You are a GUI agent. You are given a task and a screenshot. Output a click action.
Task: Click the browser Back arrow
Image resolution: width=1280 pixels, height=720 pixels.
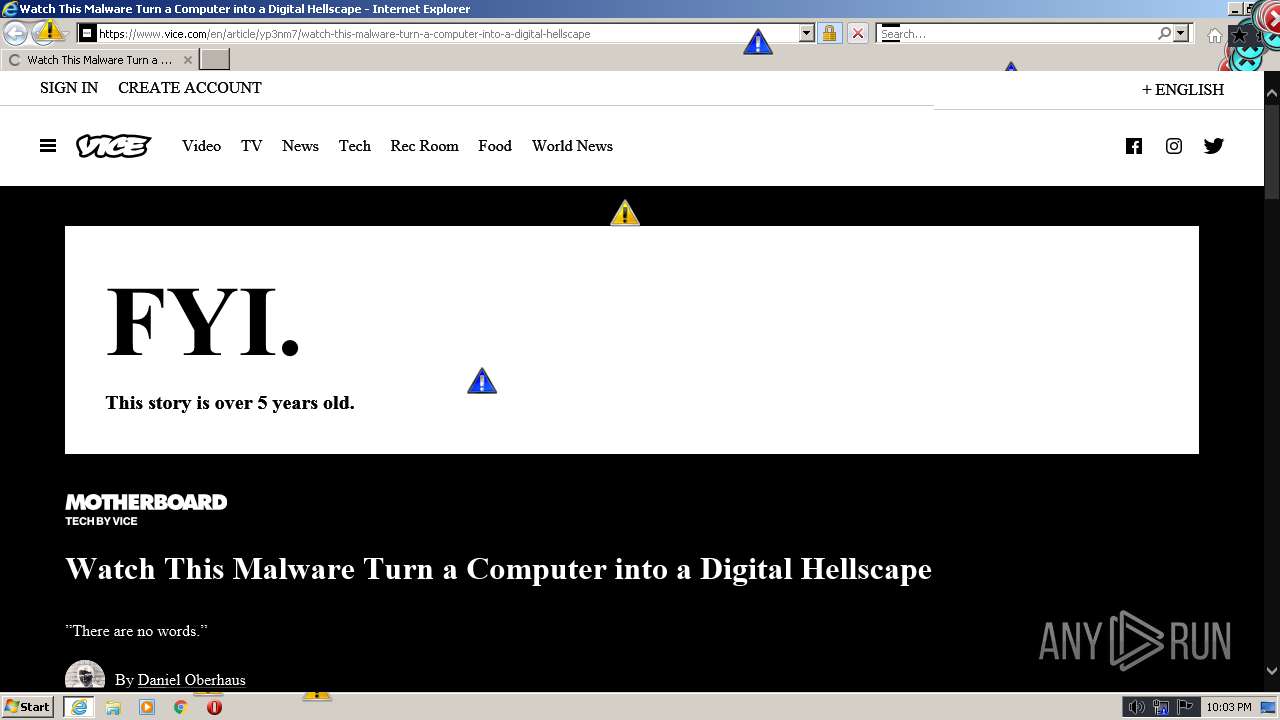[x=15, y=33]
